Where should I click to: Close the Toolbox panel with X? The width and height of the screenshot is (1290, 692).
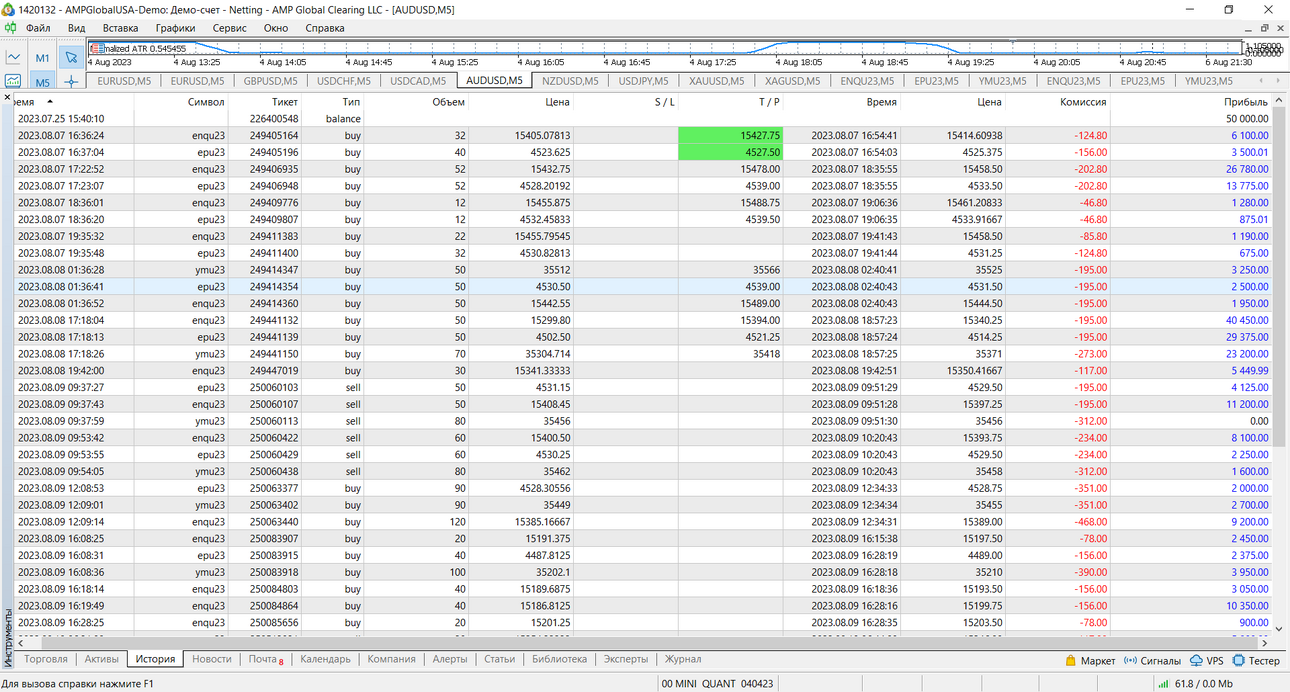coord(7,98)
